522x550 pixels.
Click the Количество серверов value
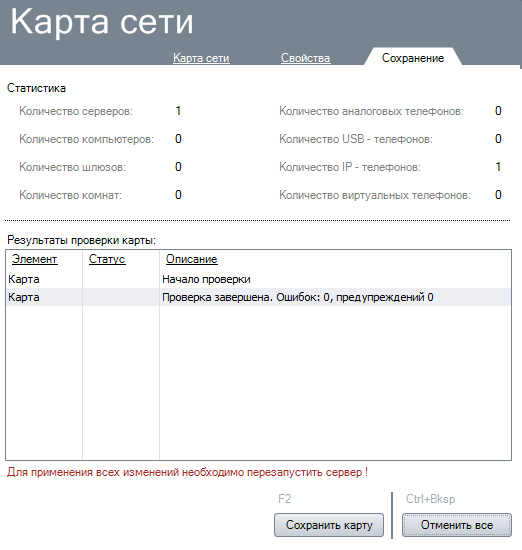[178, 111]
